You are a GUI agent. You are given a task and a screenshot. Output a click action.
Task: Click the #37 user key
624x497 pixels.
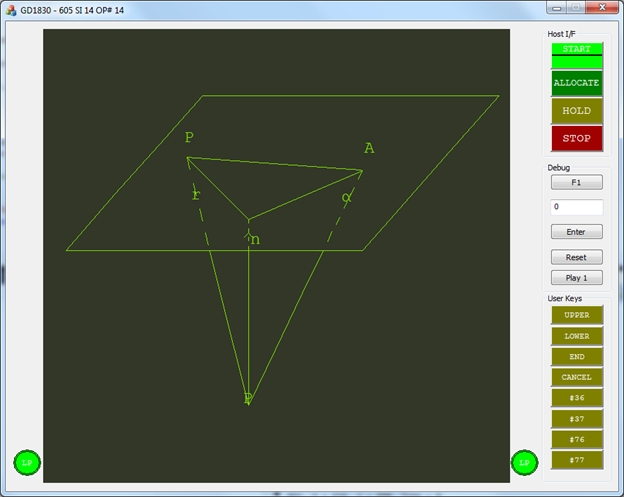coord(577,419)
